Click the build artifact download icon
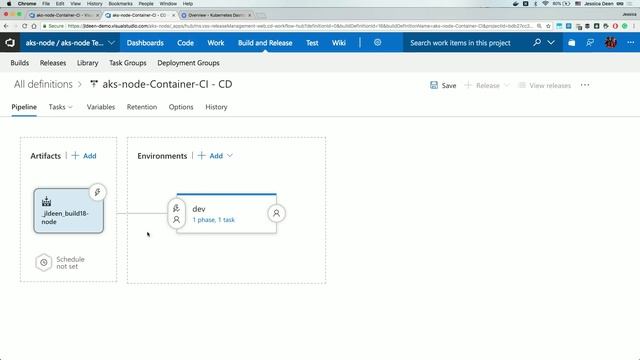 coord(47,201)
